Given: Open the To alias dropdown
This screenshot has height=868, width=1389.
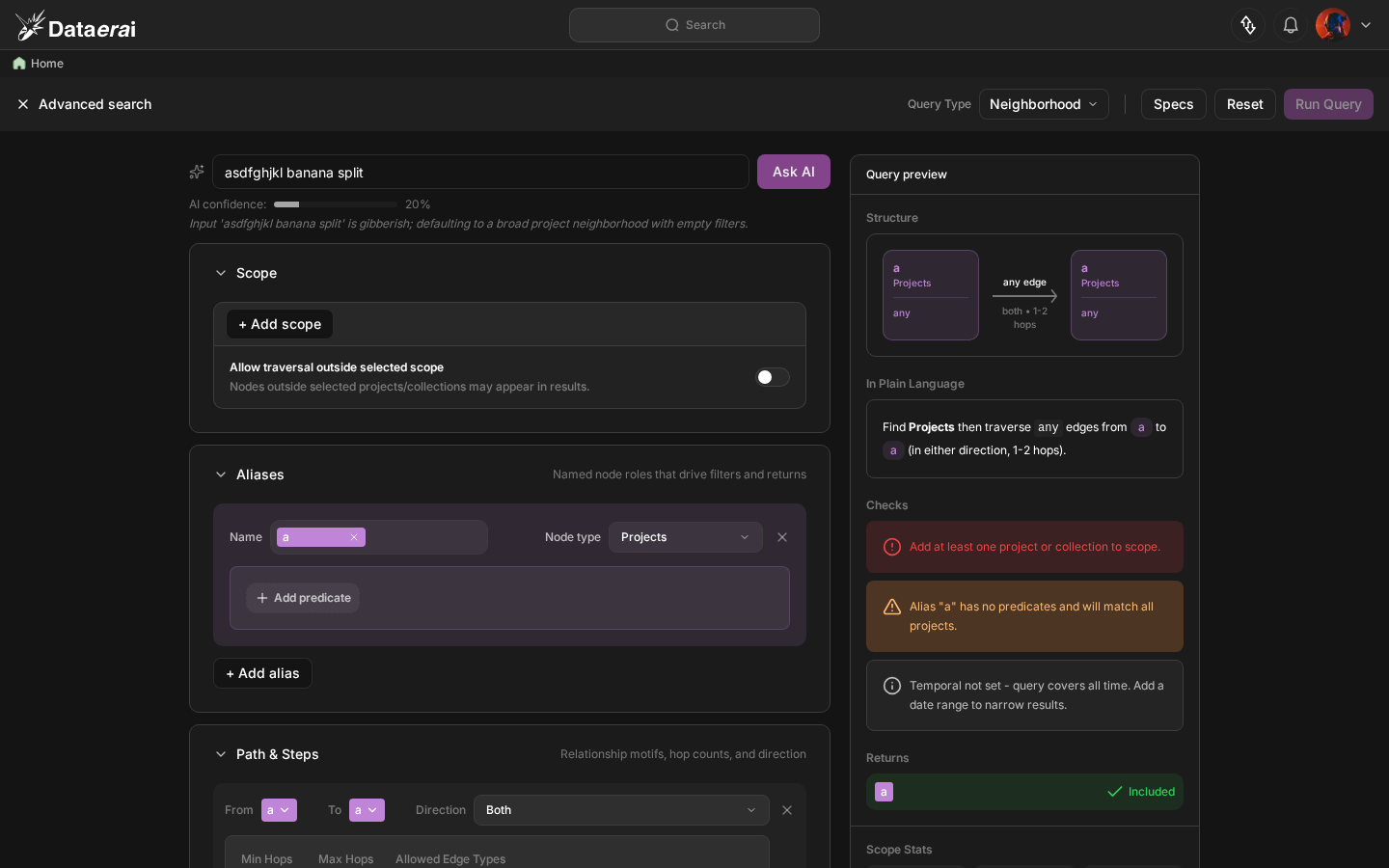Looking at the screenshot, I should point(367,810).
